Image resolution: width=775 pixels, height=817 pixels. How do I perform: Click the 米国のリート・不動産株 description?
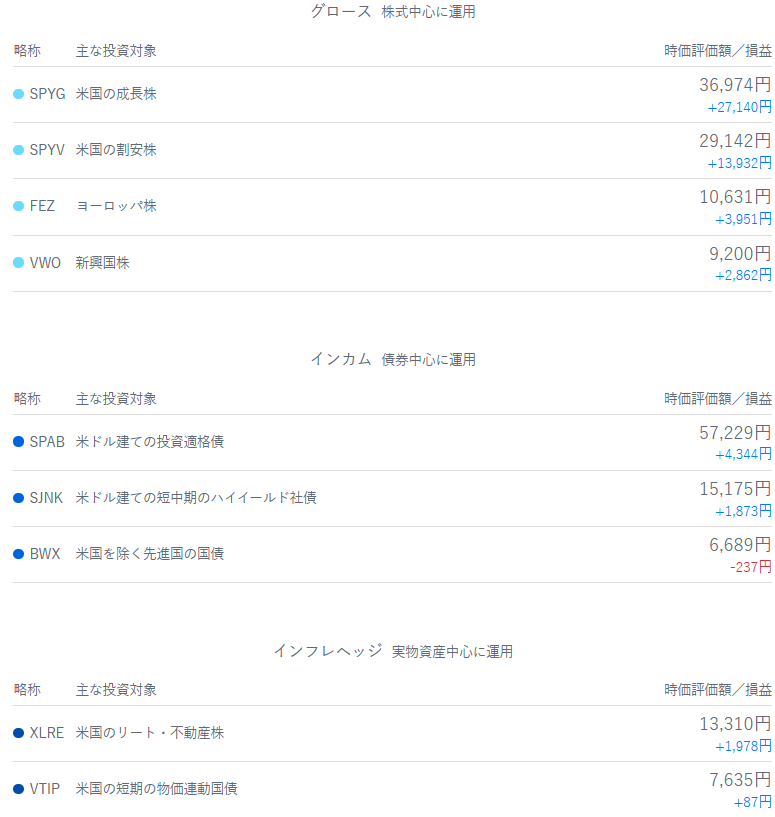[150, 733]
